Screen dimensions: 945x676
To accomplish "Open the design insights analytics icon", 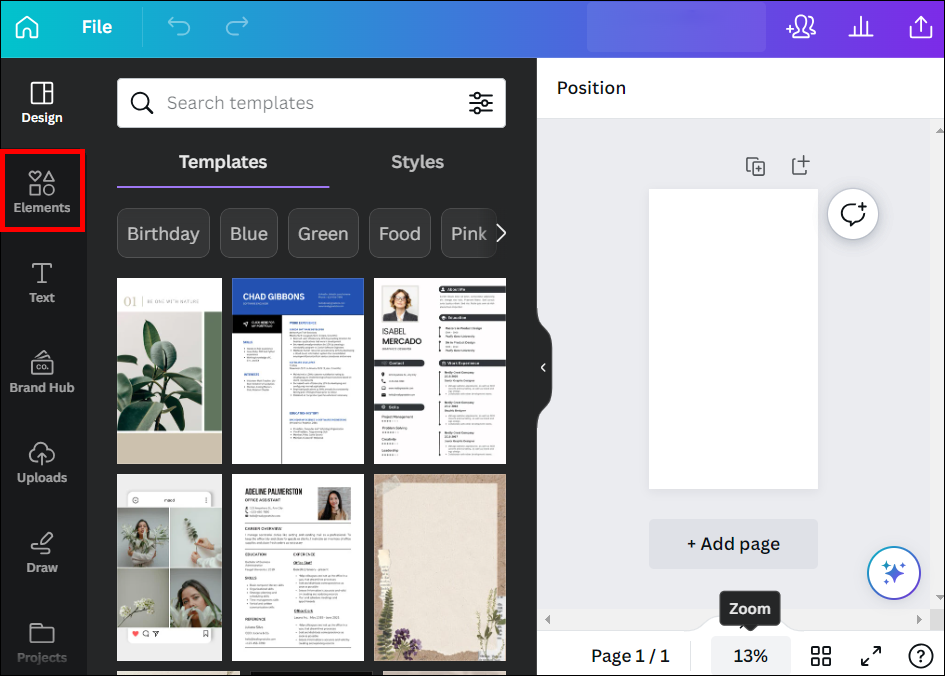I will click(861, 27).
